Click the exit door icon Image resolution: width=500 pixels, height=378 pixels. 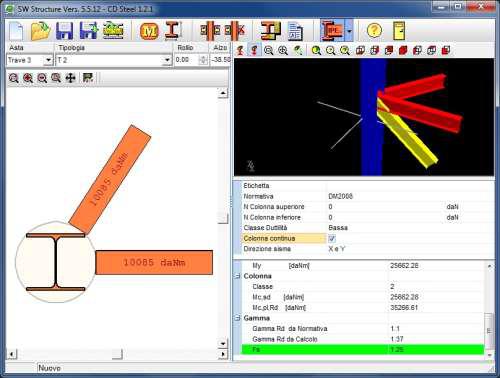pos(399,31)
